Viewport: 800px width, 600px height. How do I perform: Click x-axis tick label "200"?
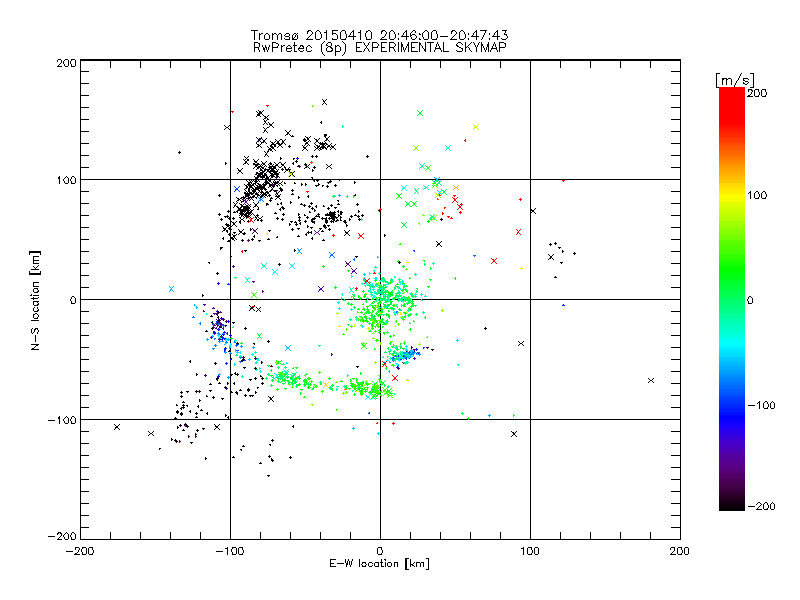click(680, 552)
